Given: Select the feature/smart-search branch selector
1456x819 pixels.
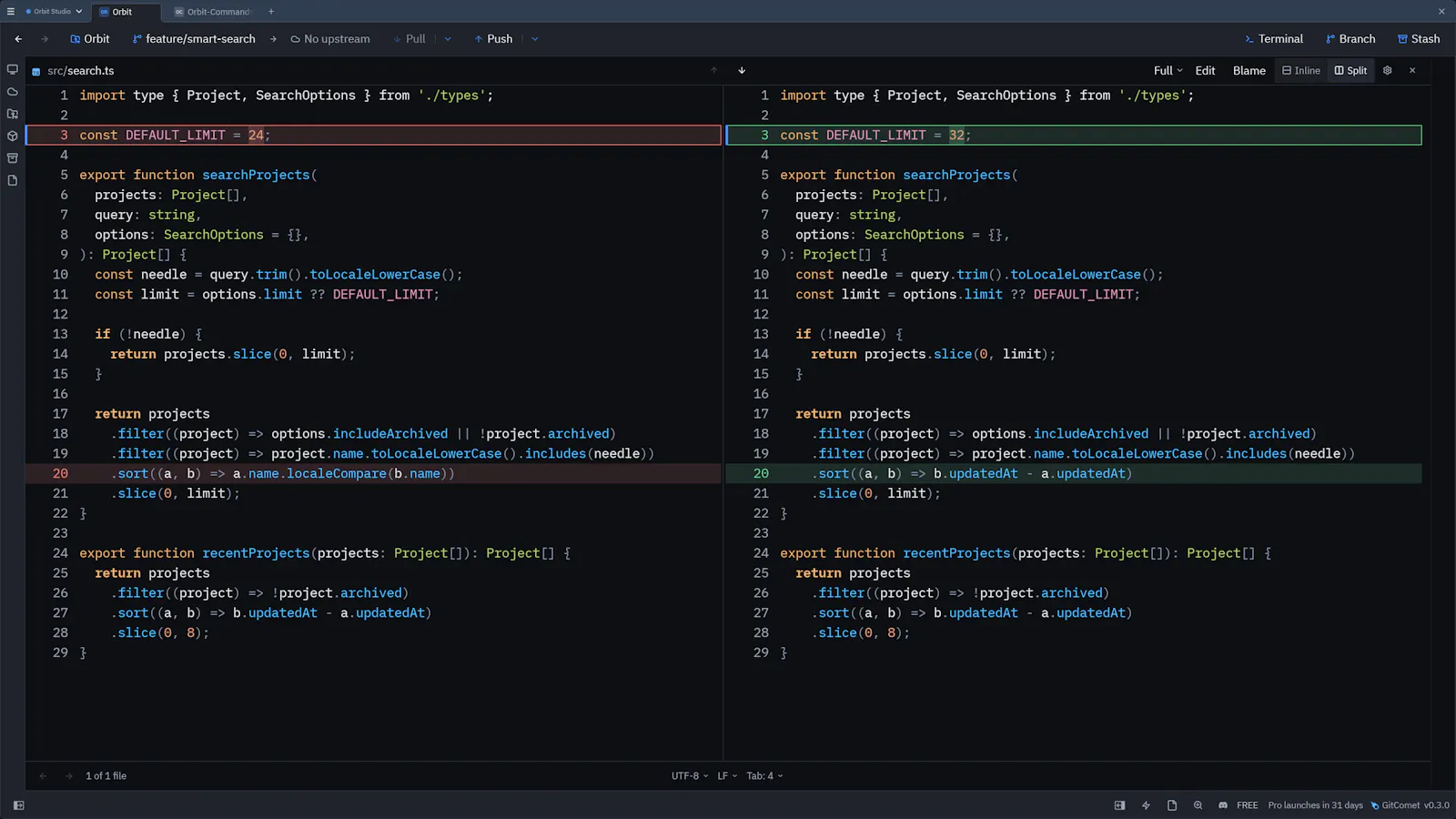Looking at the screenshot, I should 194,39.
